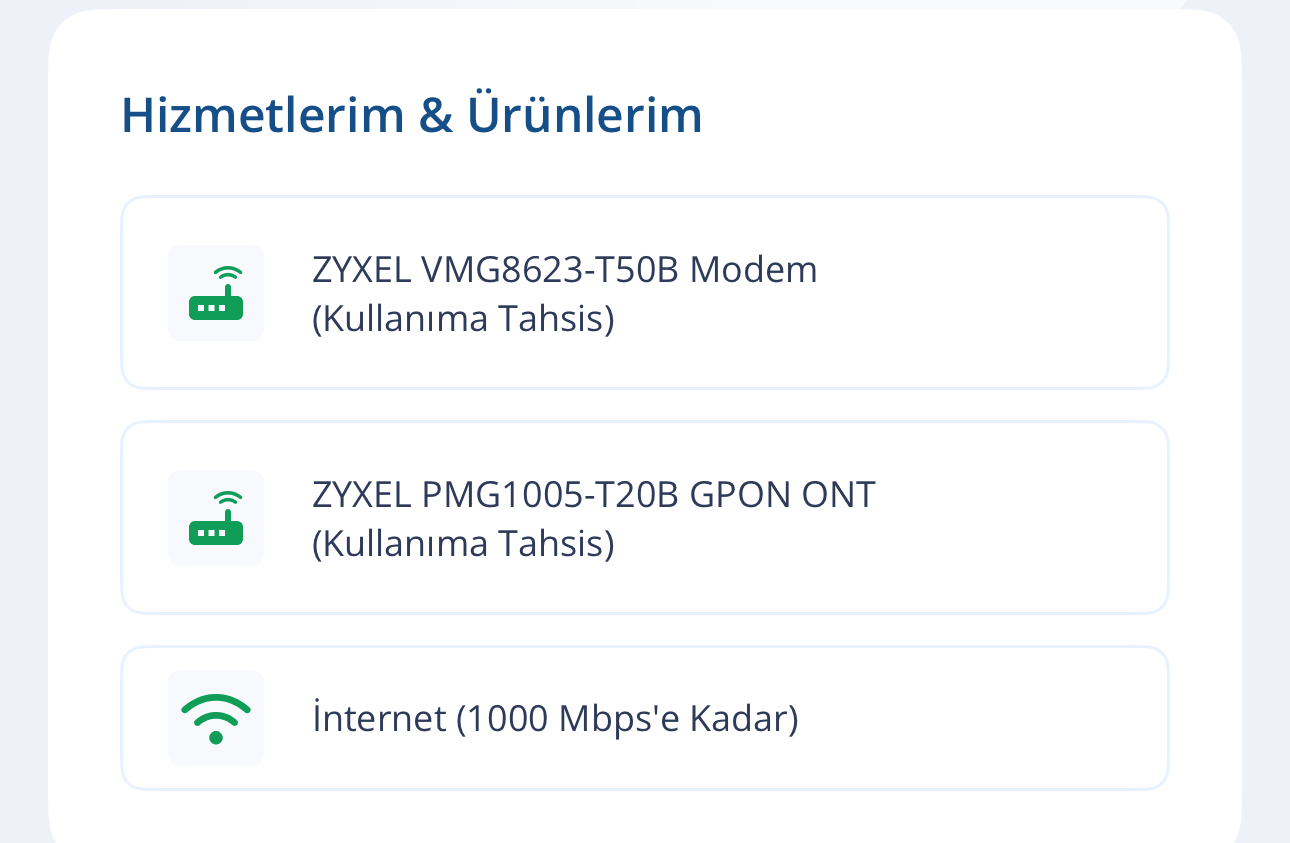Click the word İnternet in the third card

379,719
